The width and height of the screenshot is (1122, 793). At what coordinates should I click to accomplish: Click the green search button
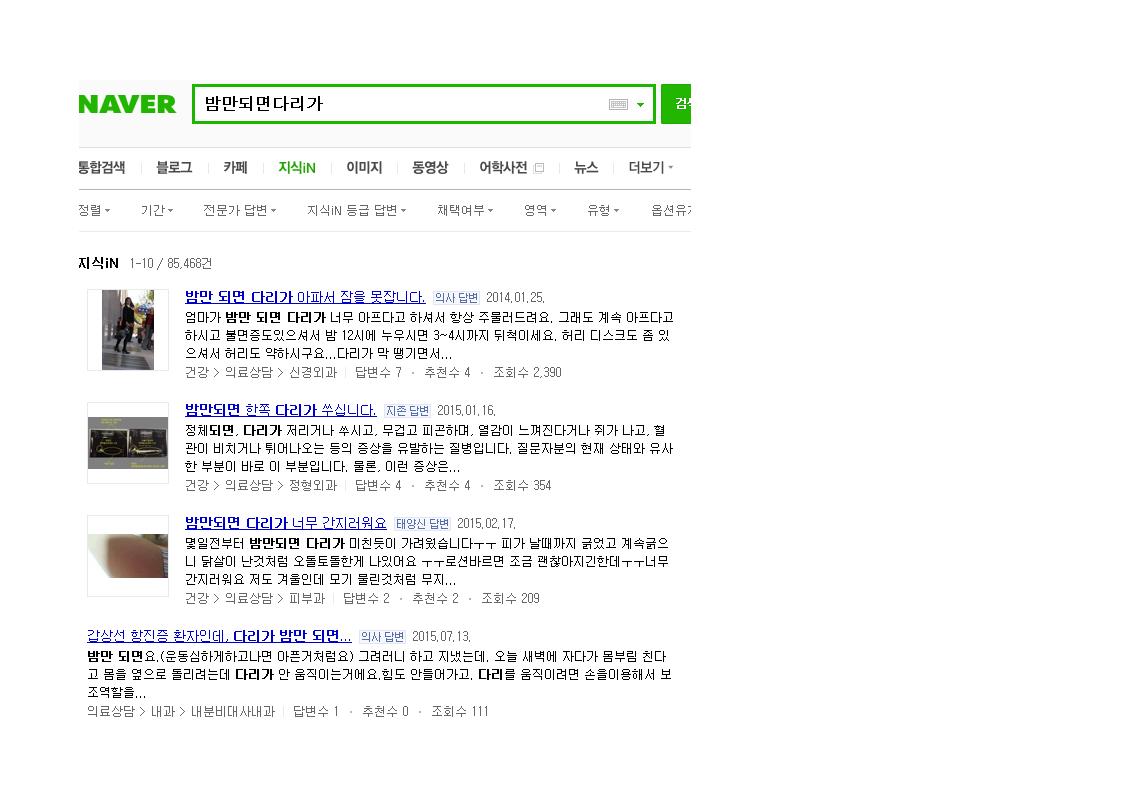click(677, 104)
